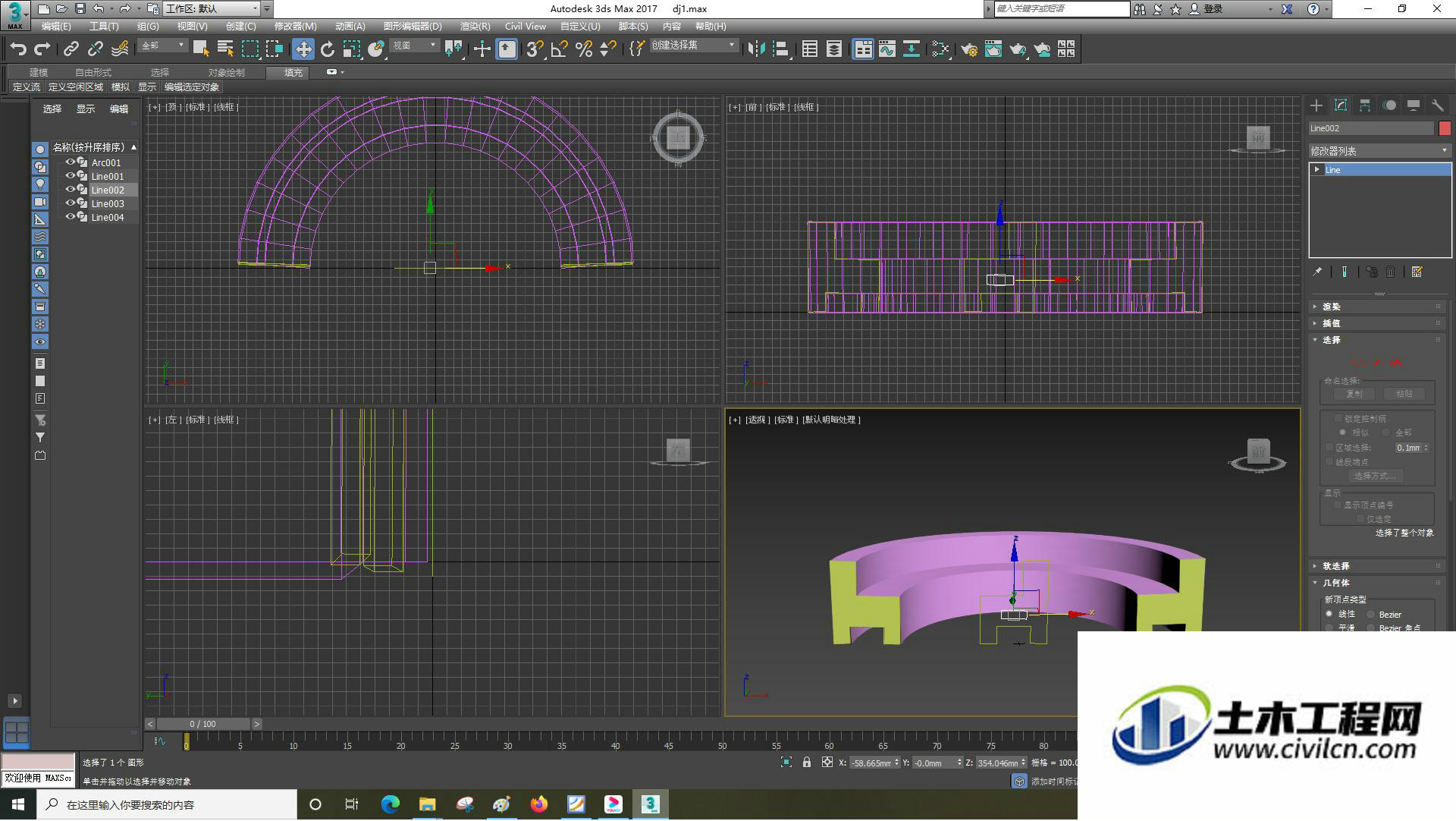This screenshot has height=821, width=1456.
Task: Expand the 插值 rollout
Action: (1377, 323)
